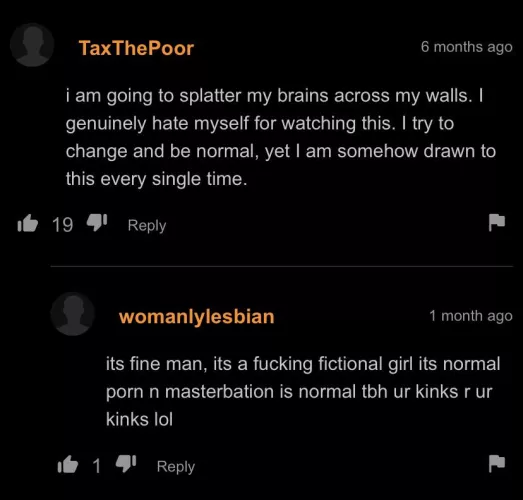Give womanlylesbian's reply a thumbs up
Image resolution: width=523 pixels, height=500 pixels.
(68, 464)
